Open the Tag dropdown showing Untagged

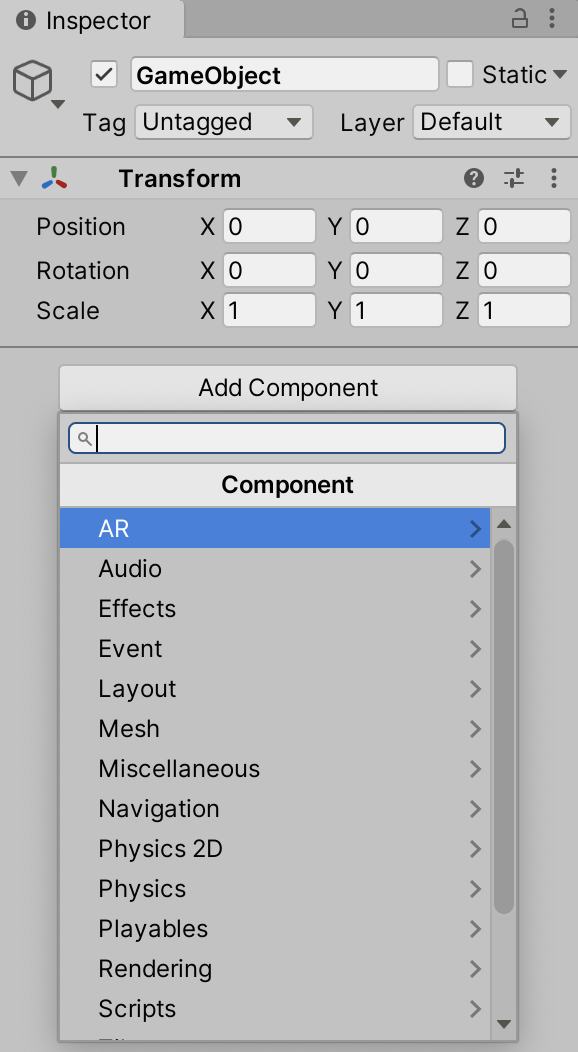click(x=224, y=122)
